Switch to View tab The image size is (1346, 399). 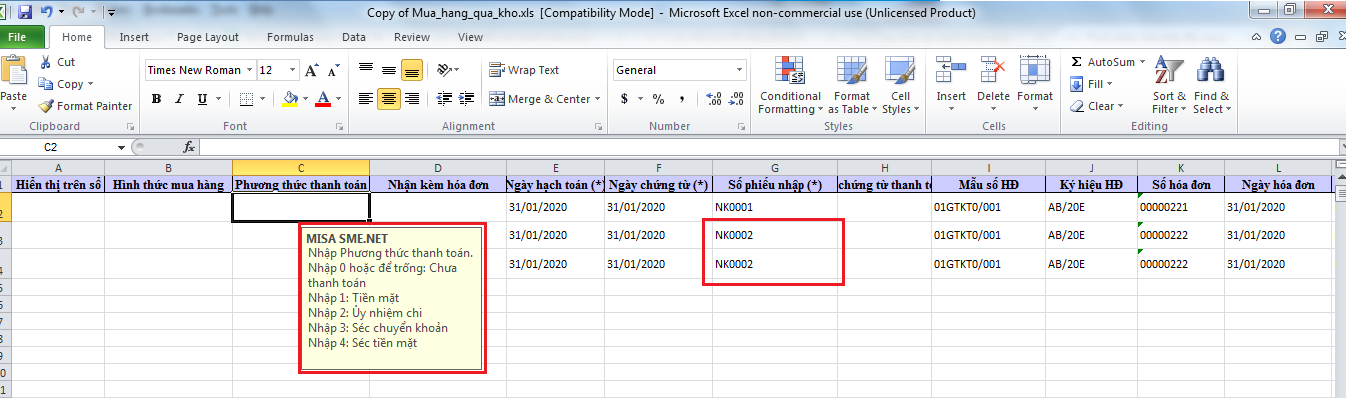[x=470, y=37]
